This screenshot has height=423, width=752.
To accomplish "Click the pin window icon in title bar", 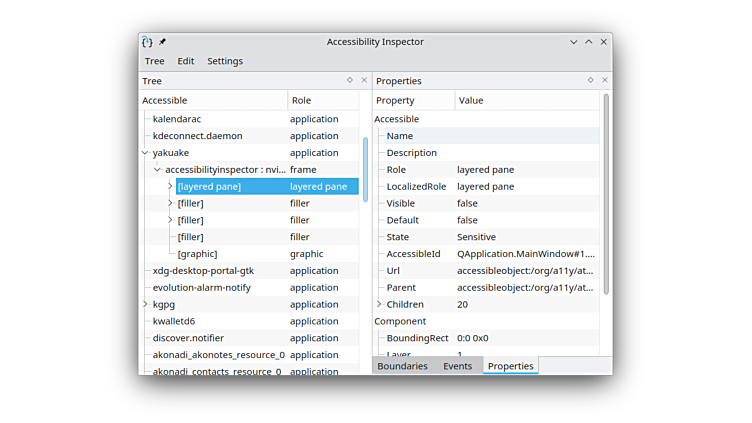I will [162, 42].
